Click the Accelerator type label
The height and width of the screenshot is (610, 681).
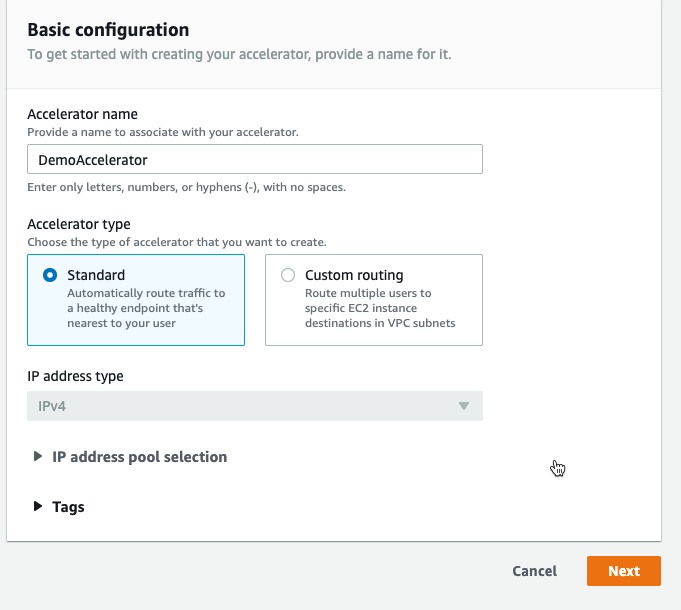(79, 224)
